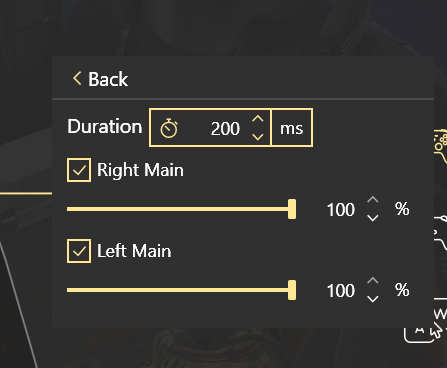The height and width of the screenshot is (368, 447).
Task: Uncheck the Left Main checkbox
Action: coord(79,251)
